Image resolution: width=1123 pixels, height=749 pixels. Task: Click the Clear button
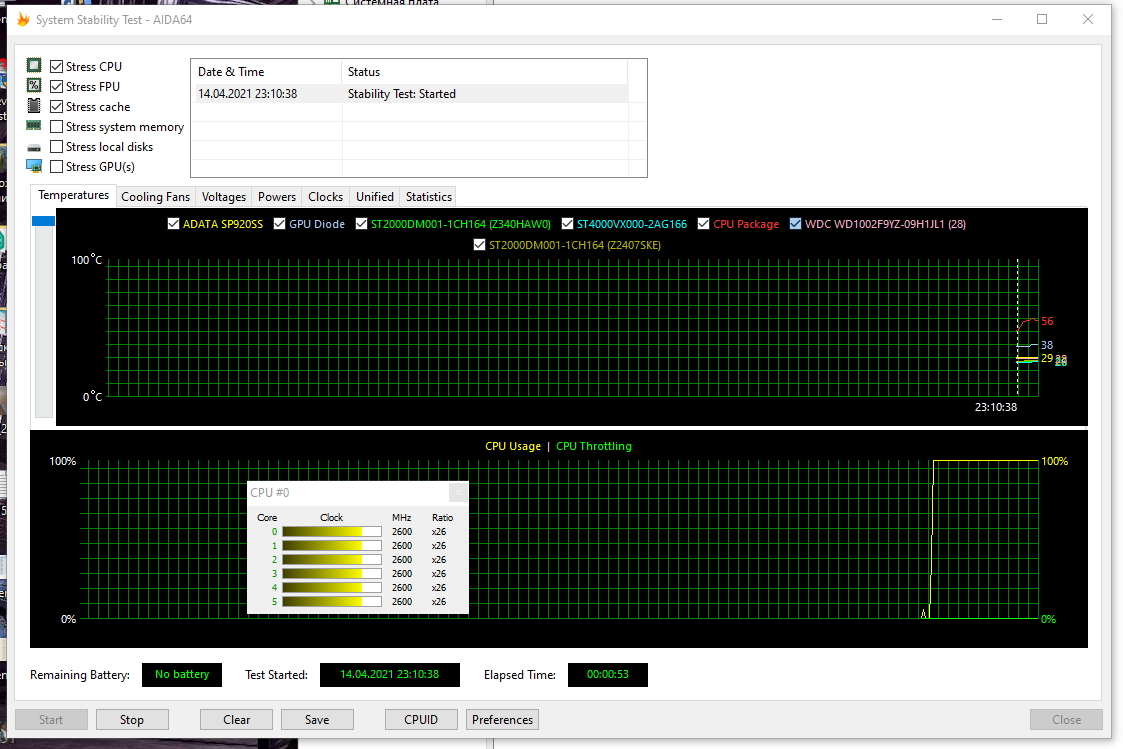click(x=236, y=720)
